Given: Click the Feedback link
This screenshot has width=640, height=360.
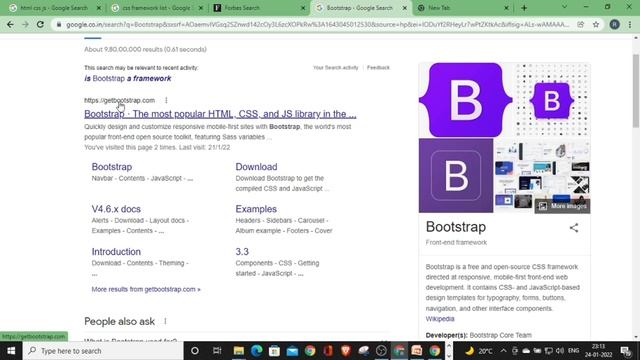Looking at the screenshot, I should (378, 68).
